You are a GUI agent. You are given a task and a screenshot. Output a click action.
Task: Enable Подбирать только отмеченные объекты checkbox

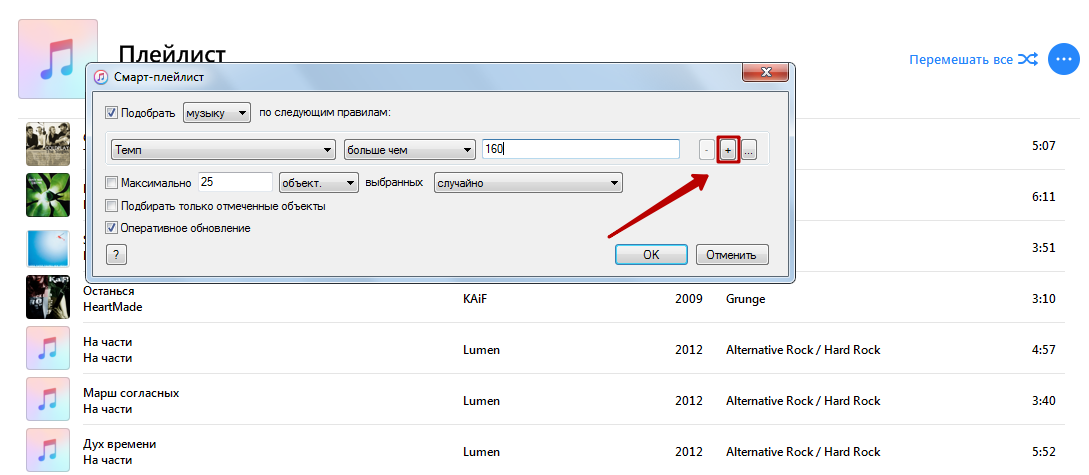pyautogui.click(x=112, y=206)
